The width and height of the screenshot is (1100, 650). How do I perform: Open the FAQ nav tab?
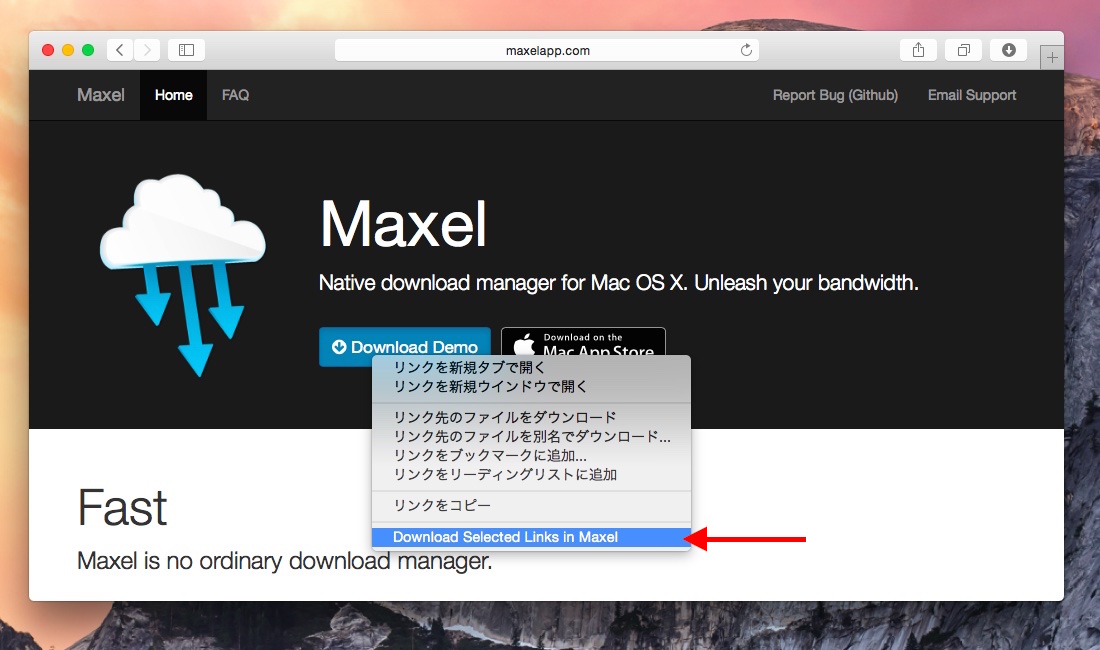(x=236, y=95)
